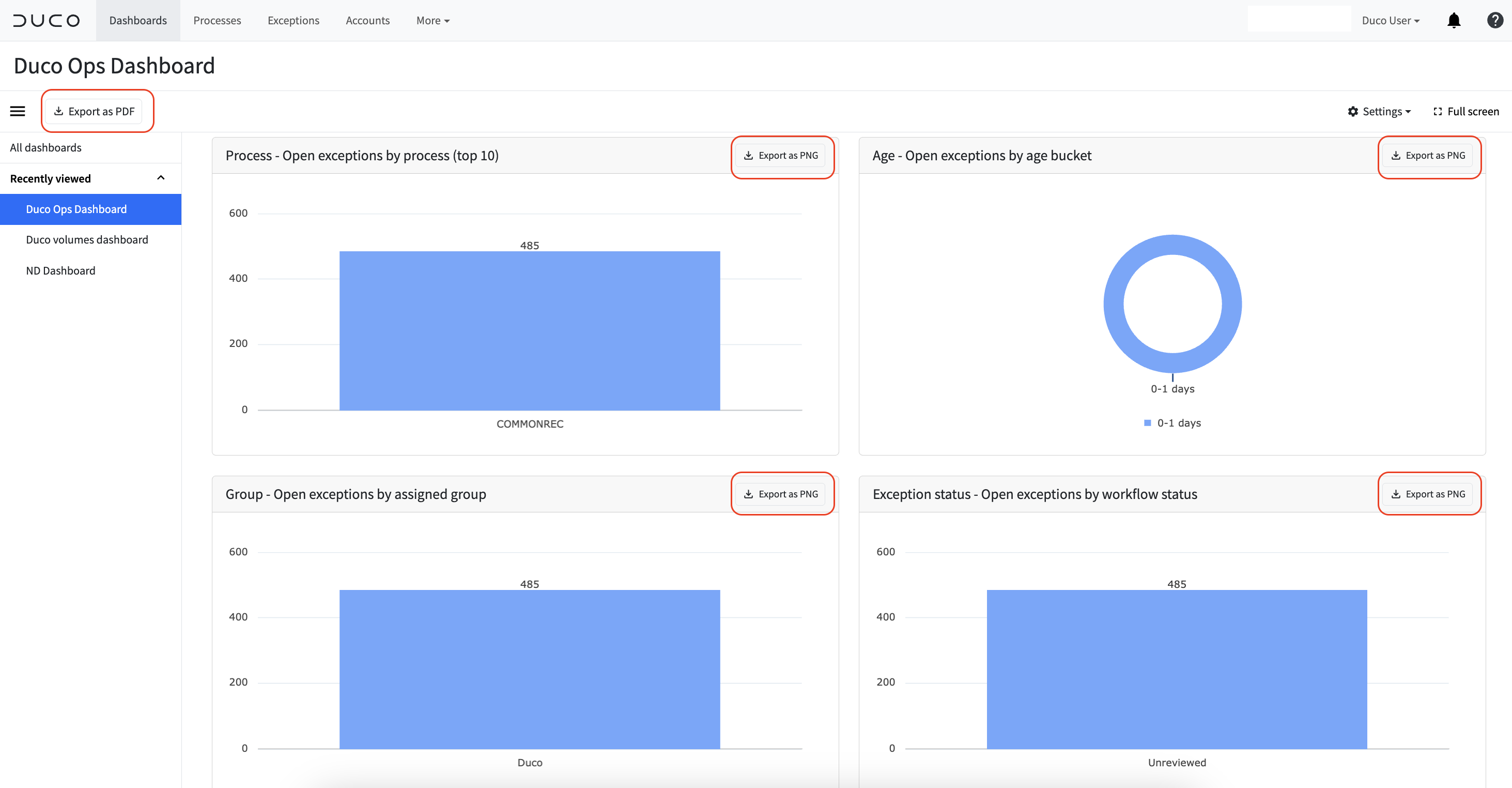The width and height of the screenshot is (1512, 788).
Task: Click the Group chart panel title
Action: point(356,494)
